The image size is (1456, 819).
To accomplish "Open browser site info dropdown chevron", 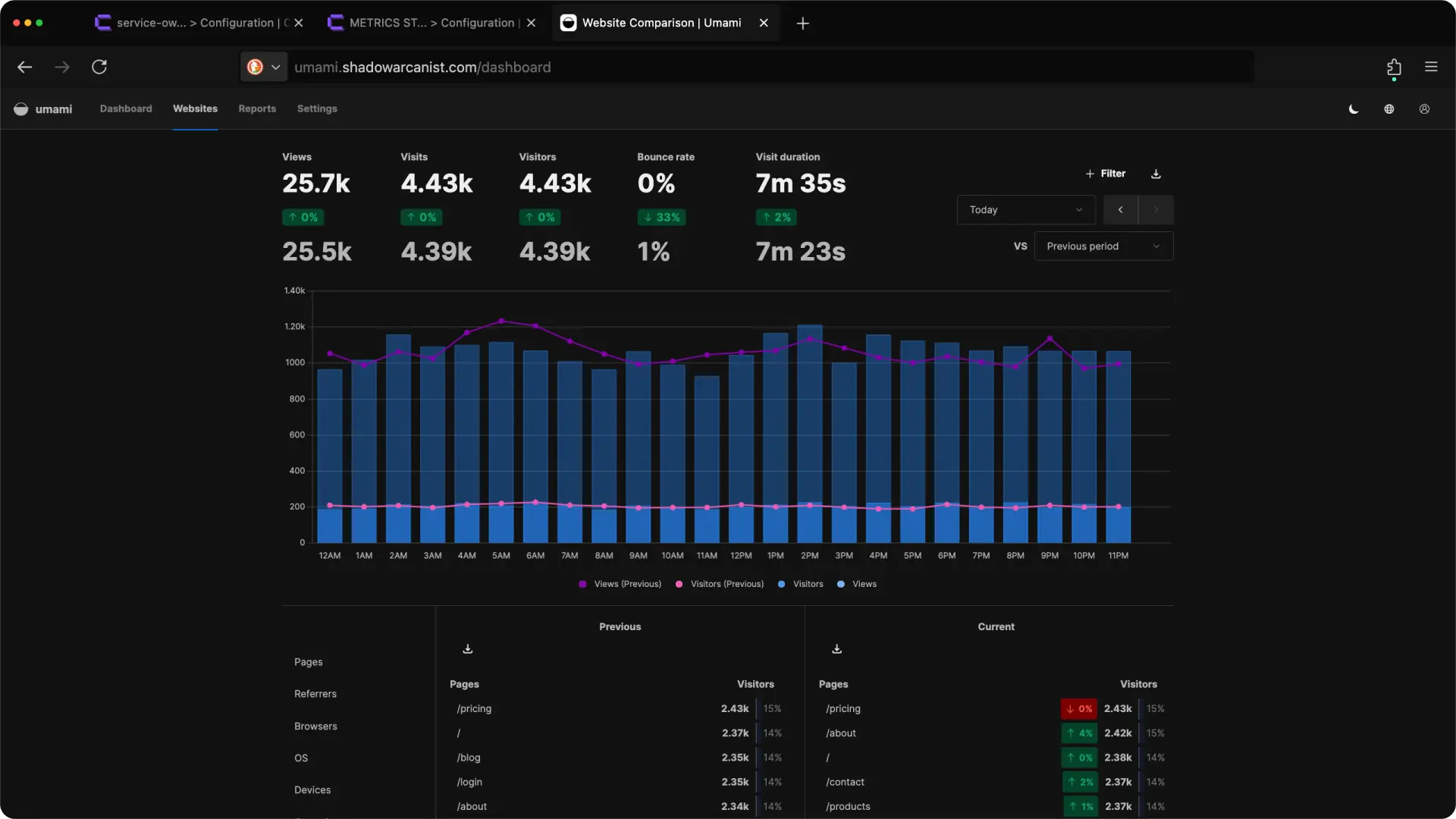I will (x=275, y=67).
